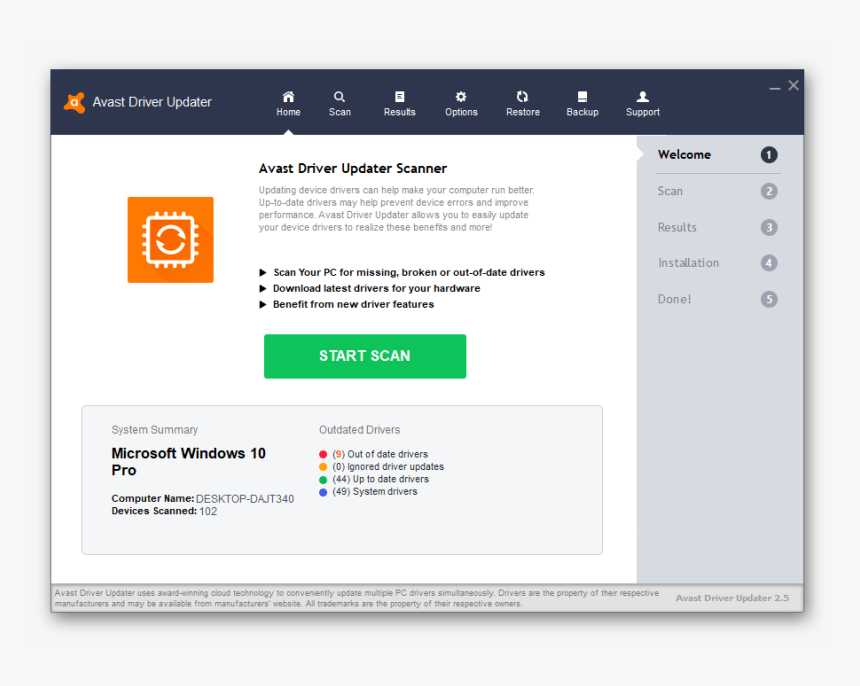Click 'Download latest drivers' bullet
860x686 pixels.
pos(376,288)
